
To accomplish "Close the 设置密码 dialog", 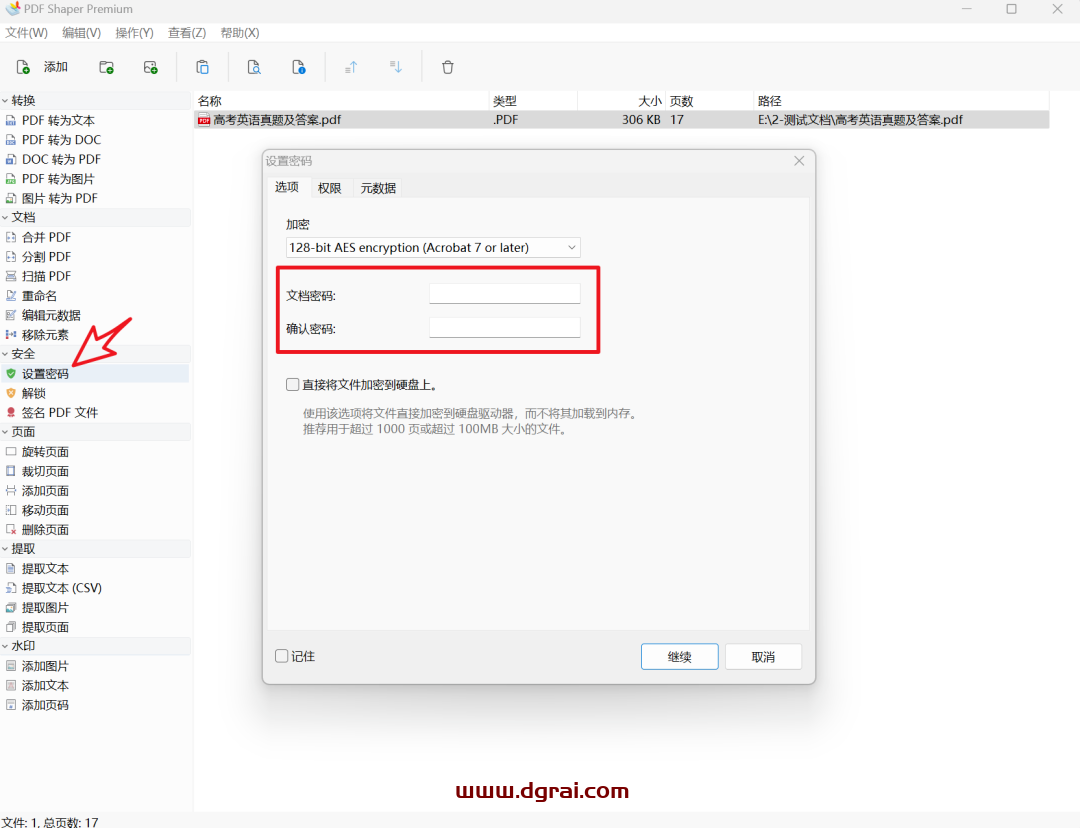I will point(799,161).
